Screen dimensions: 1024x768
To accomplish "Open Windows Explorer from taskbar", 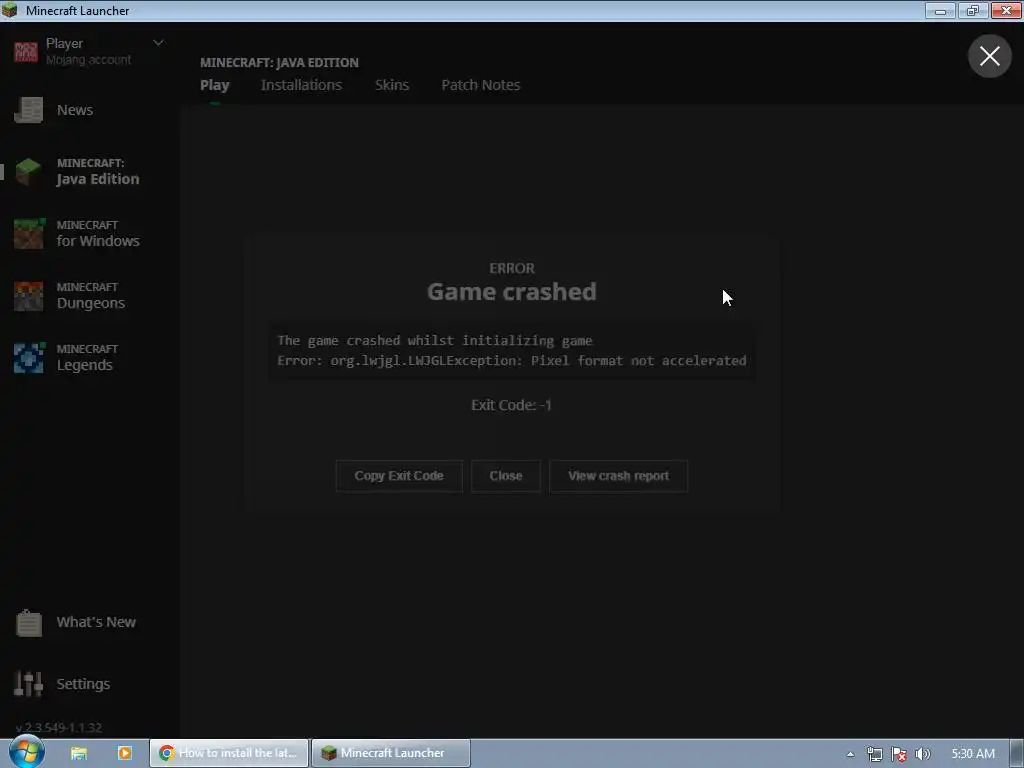I will [79, 753].
